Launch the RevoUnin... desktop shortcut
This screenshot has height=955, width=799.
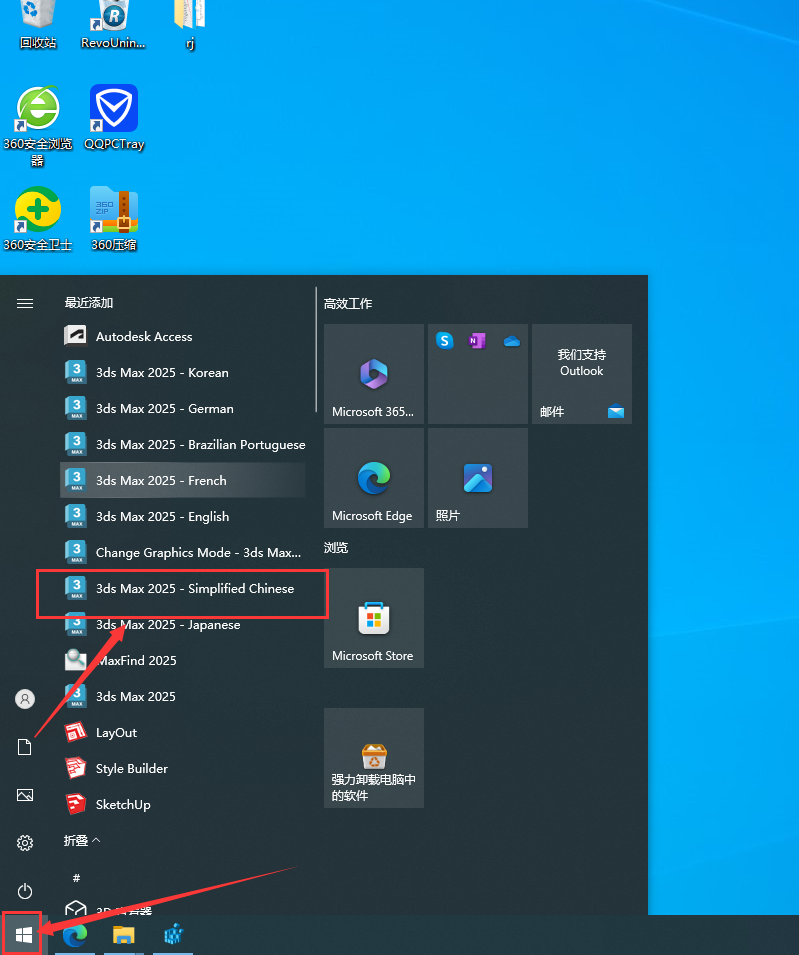tap(113, 24)
